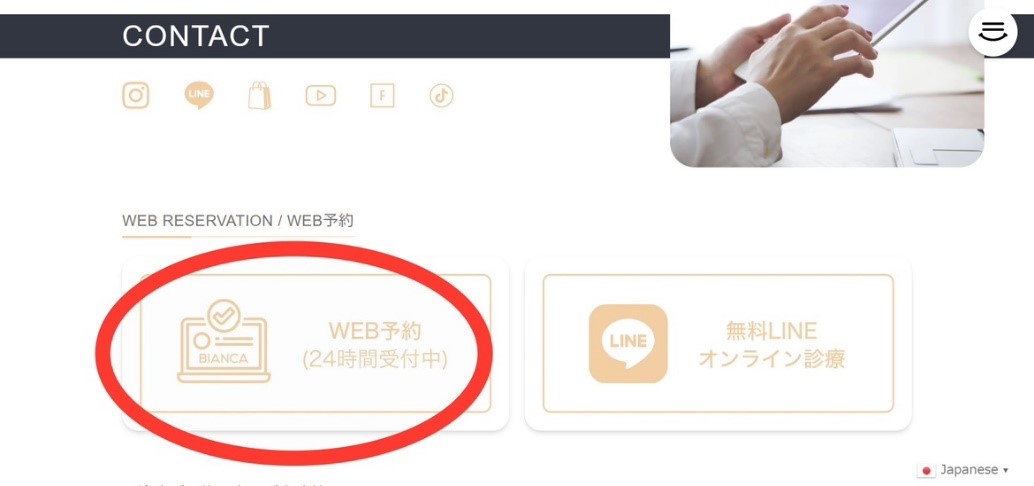Open 無料LINE オンライン診療 link text
The height and width of the screenshot is (486, 1034).
(x=772, y=344)
